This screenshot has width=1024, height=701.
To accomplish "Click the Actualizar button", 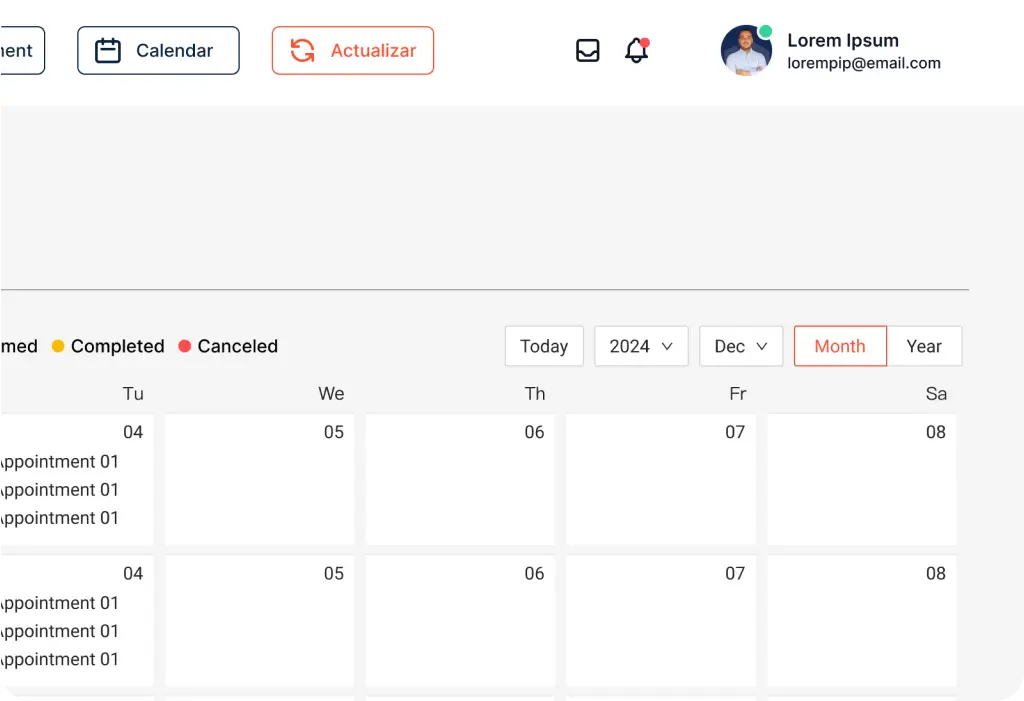I will pos(353,50).
